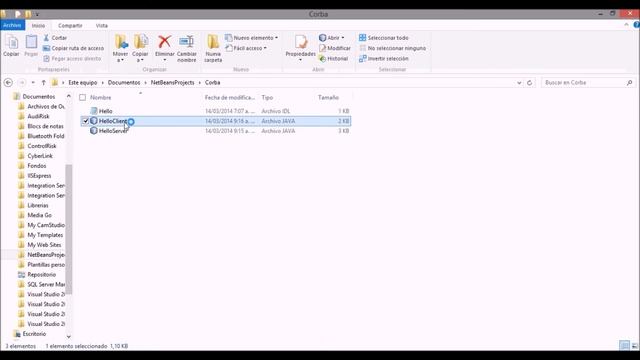
Task: Go up one folder level arrow
Action: point(43,82)
